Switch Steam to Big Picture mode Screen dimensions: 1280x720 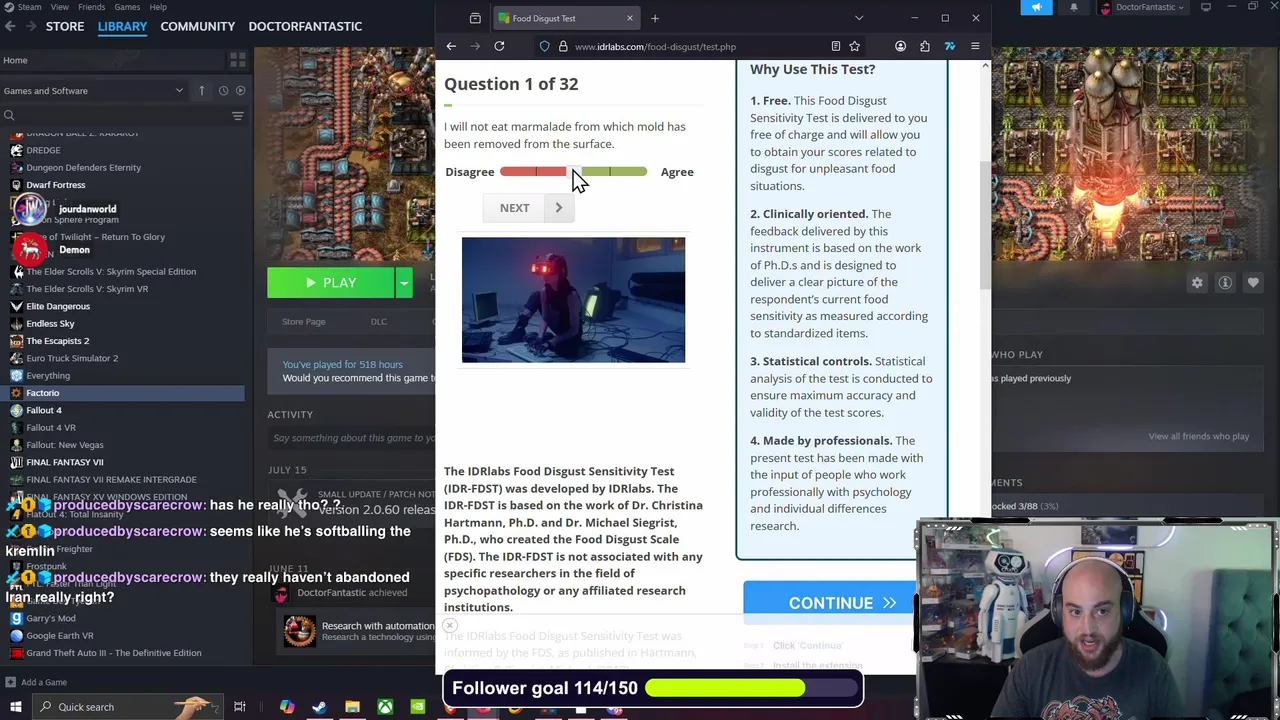[x=1206, y=7]
